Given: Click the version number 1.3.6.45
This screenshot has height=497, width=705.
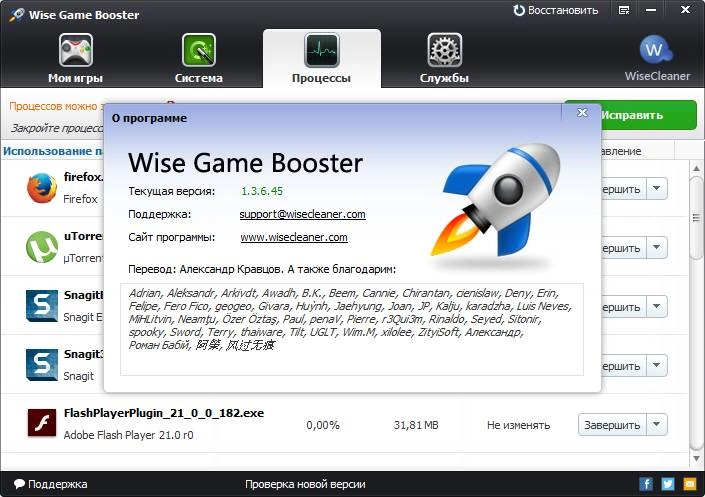Looking at the screenshot, I should [262, 191].
